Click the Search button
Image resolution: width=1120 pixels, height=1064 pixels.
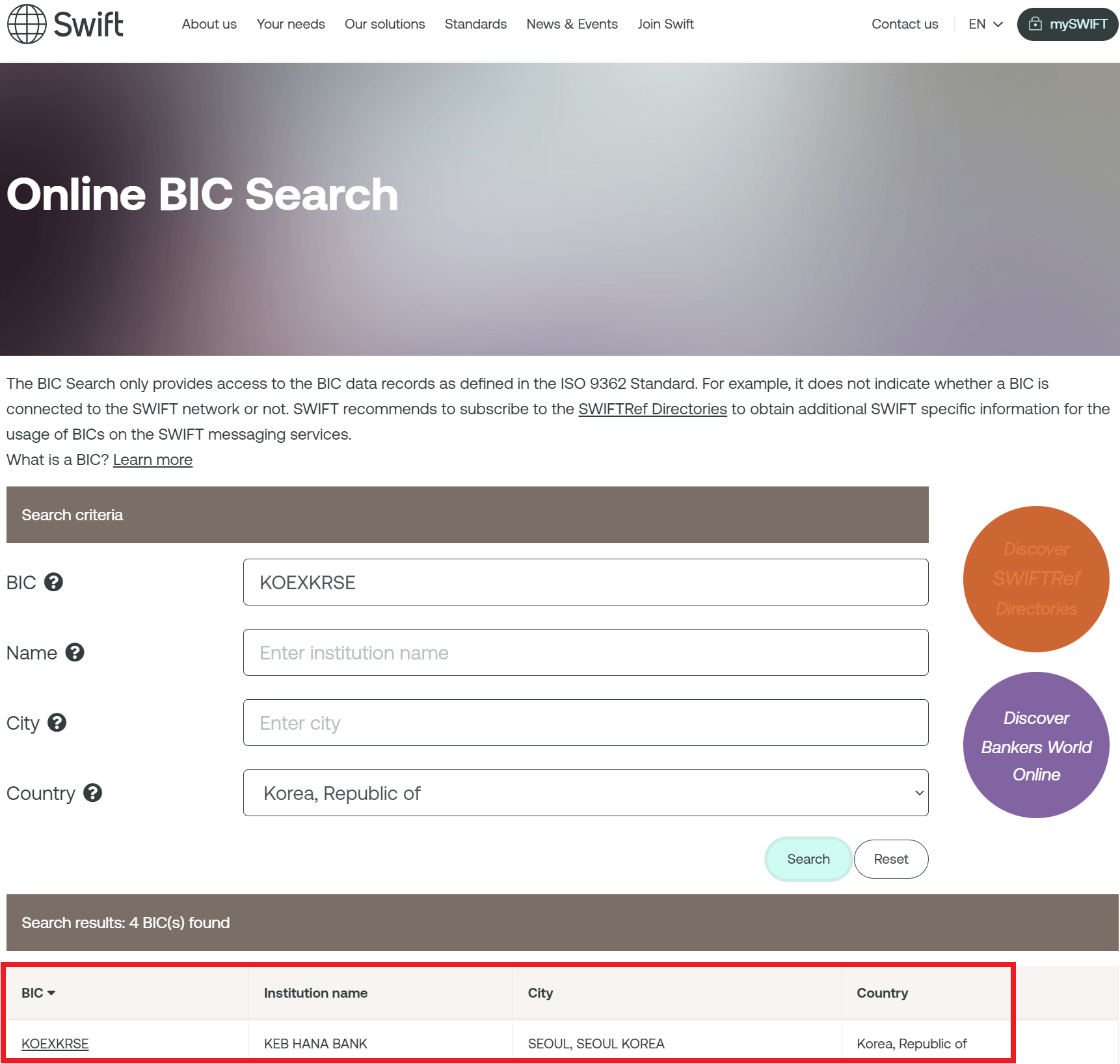coord(808,859)
